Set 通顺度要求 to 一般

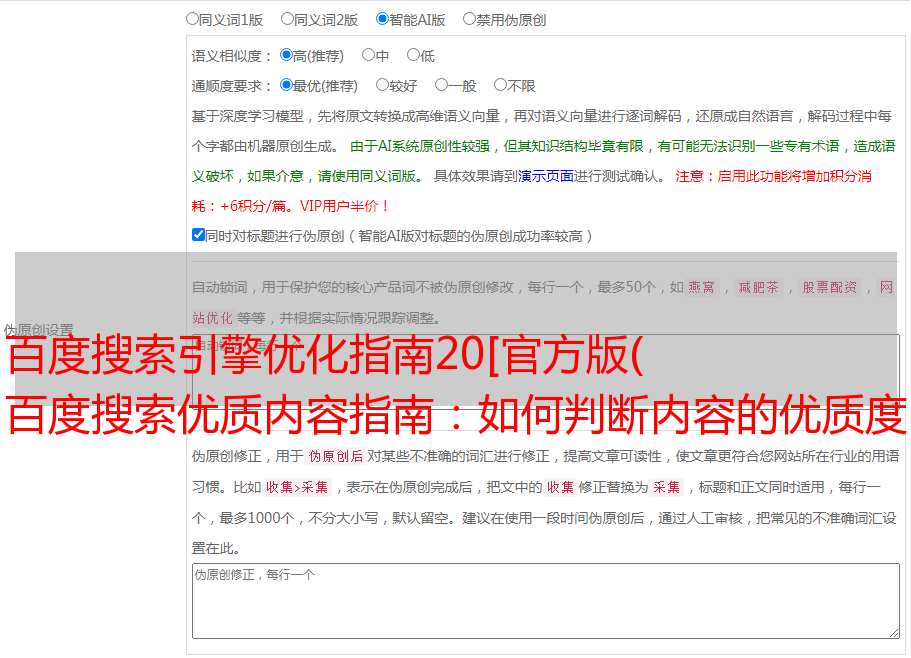[441, 85]
